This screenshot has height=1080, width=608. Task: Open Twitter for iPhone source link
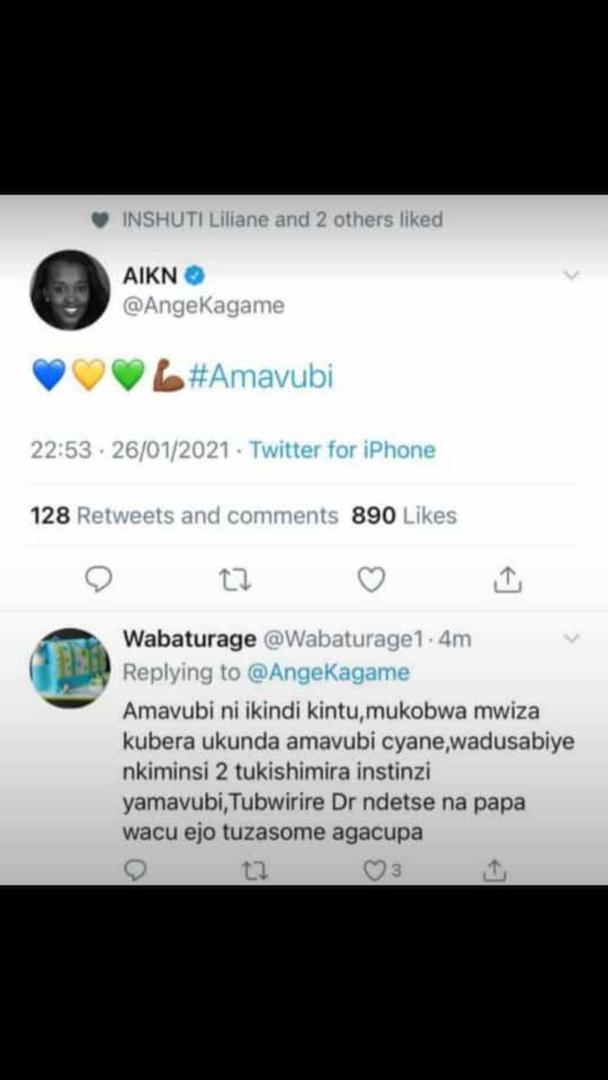pos(342,450)
